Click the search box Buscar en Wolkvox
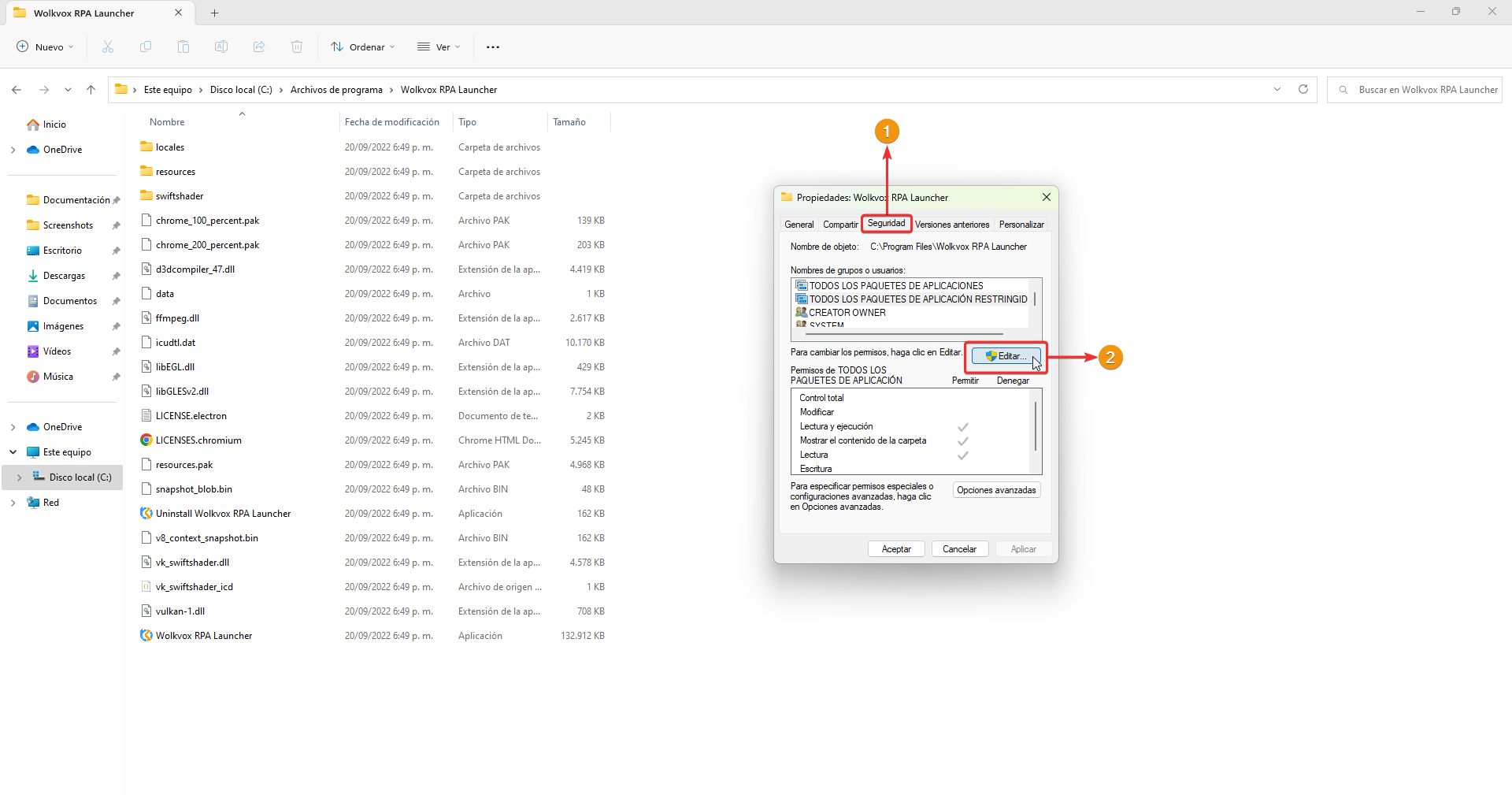The width and height of the screenshot is (1512, 795). pos(1414,90)
